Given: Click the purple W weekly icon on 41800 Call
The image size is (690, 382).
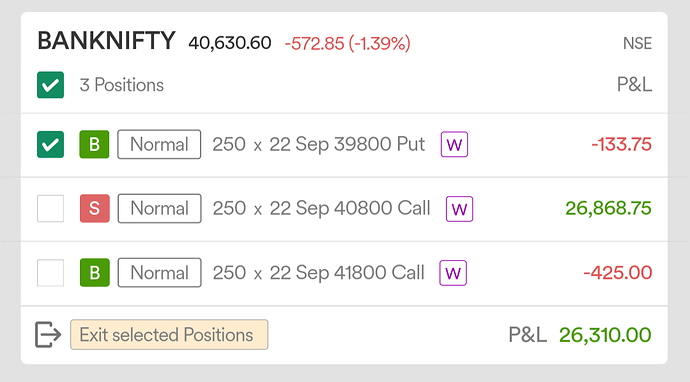Looking at the screenshot, I should [453, 273].
